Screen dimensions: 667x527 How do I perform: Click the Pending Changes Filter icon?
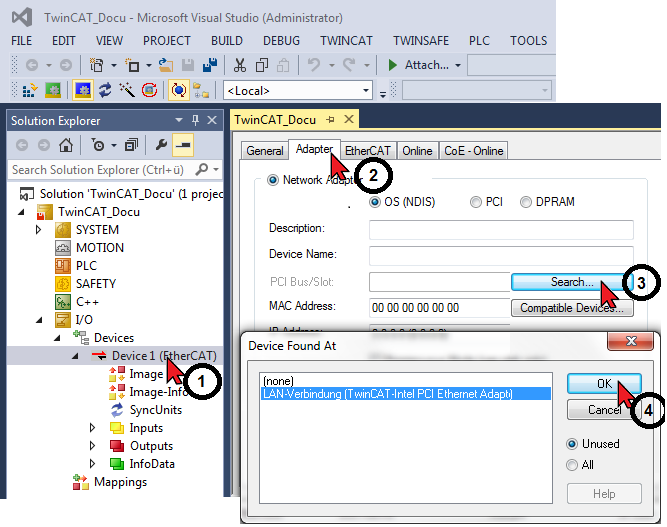[x=98, y=145]
